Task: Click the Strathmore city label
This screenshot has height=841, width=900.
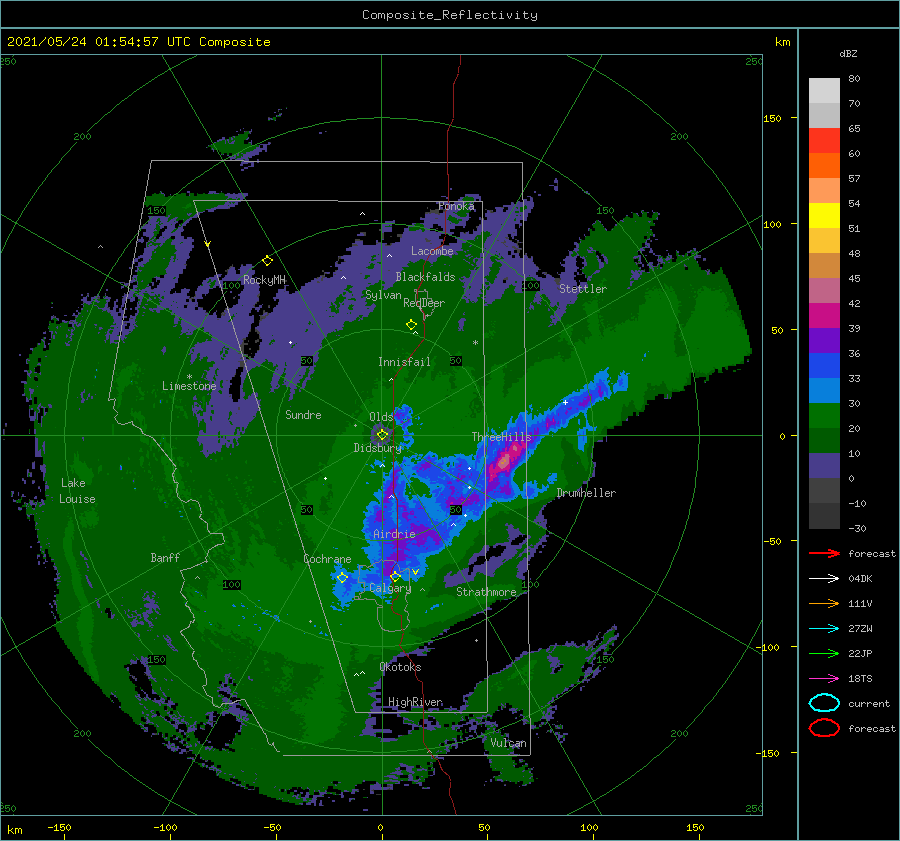Action: click(x=486, y=592)
